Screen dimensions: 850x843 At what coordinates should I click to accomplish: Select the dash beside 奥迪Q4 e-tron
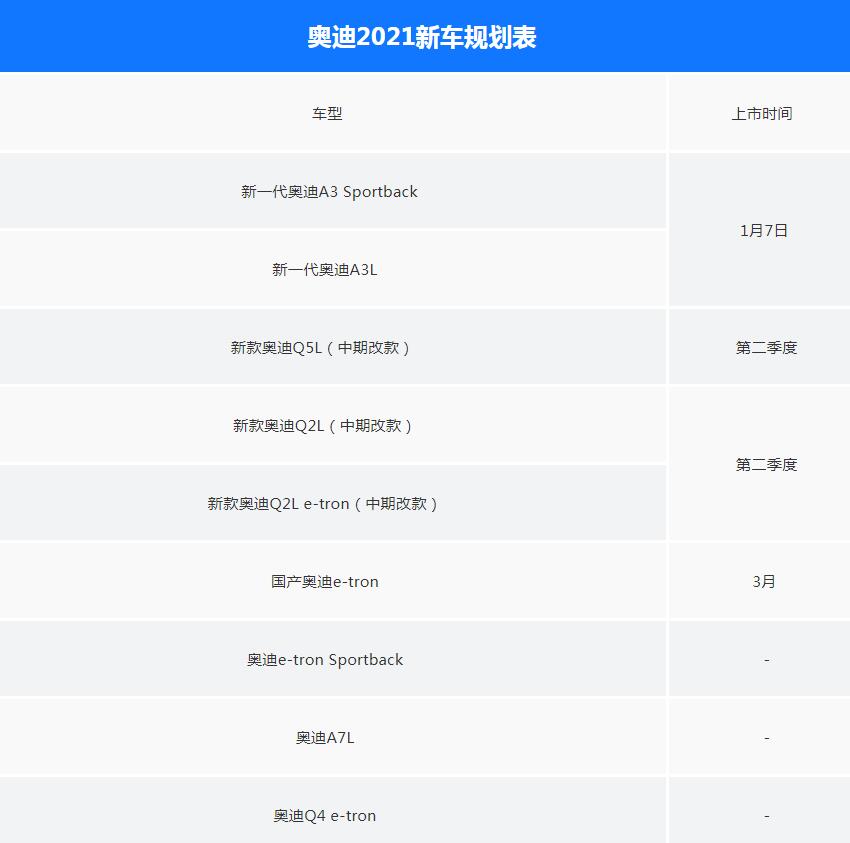pyautogui.click(x=767, y=816)
